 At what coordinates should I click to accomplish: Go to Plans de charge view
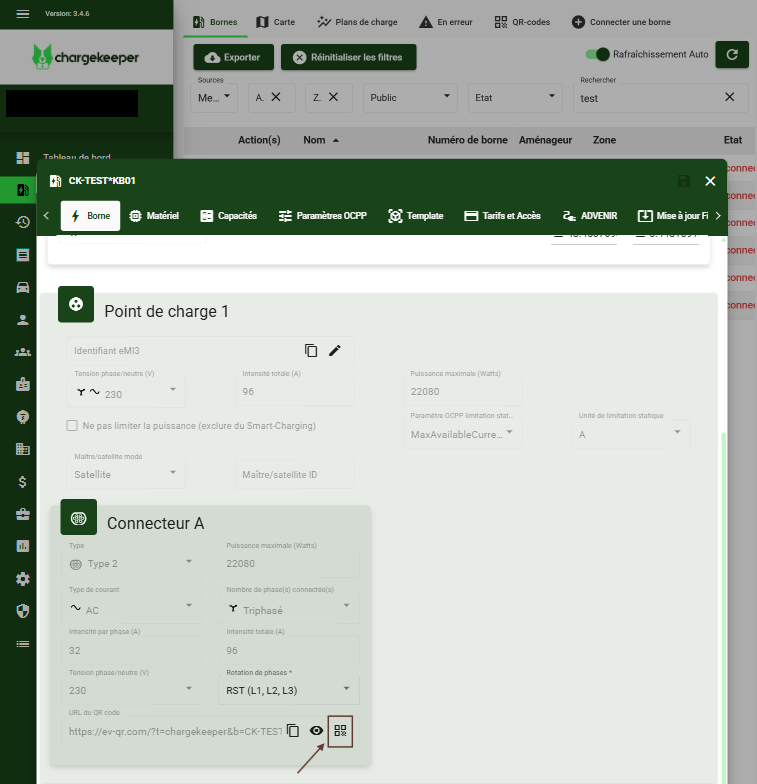click(356, 22)
